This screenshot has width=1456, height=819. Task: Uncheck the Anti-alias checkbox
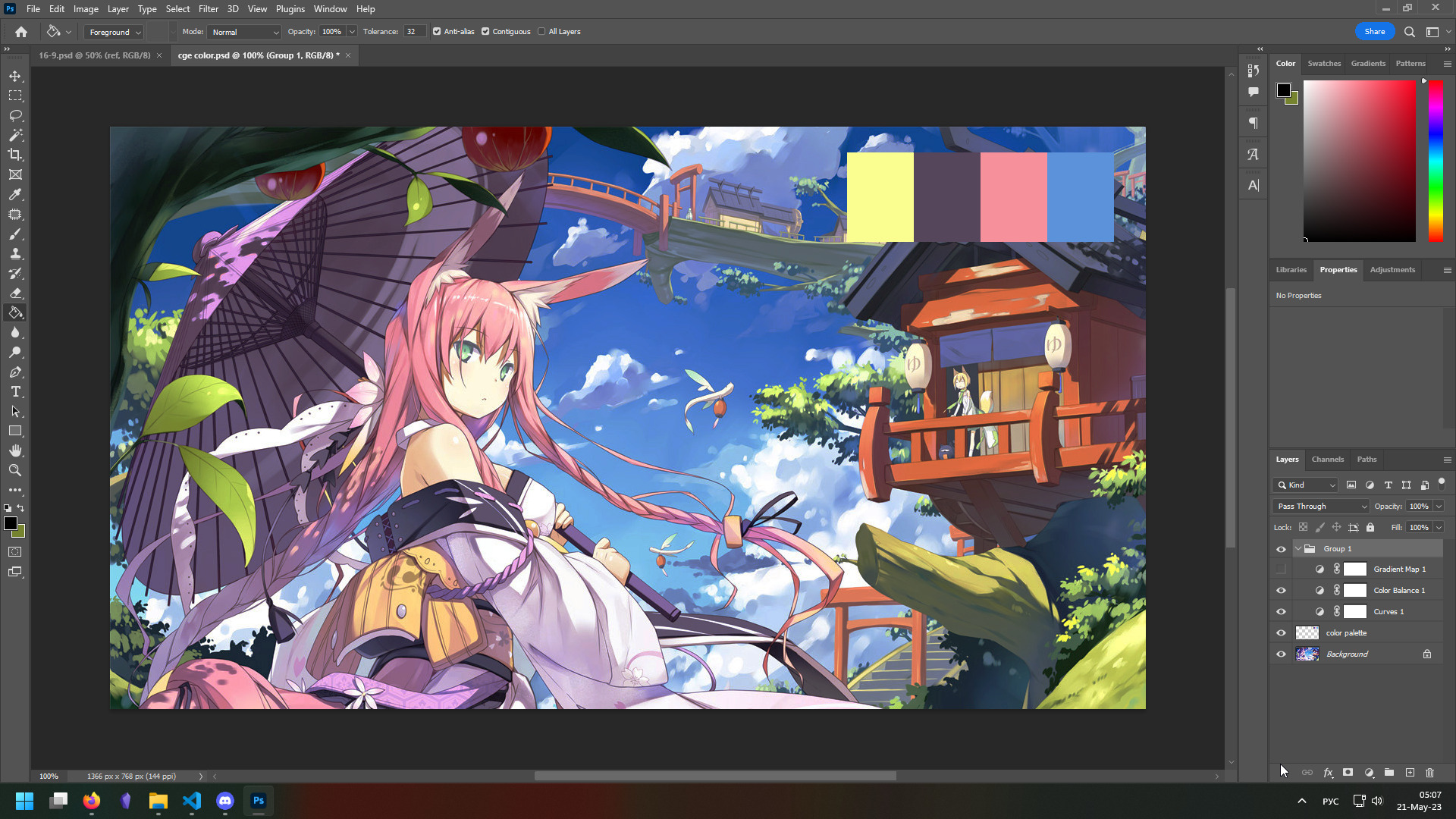437,32
